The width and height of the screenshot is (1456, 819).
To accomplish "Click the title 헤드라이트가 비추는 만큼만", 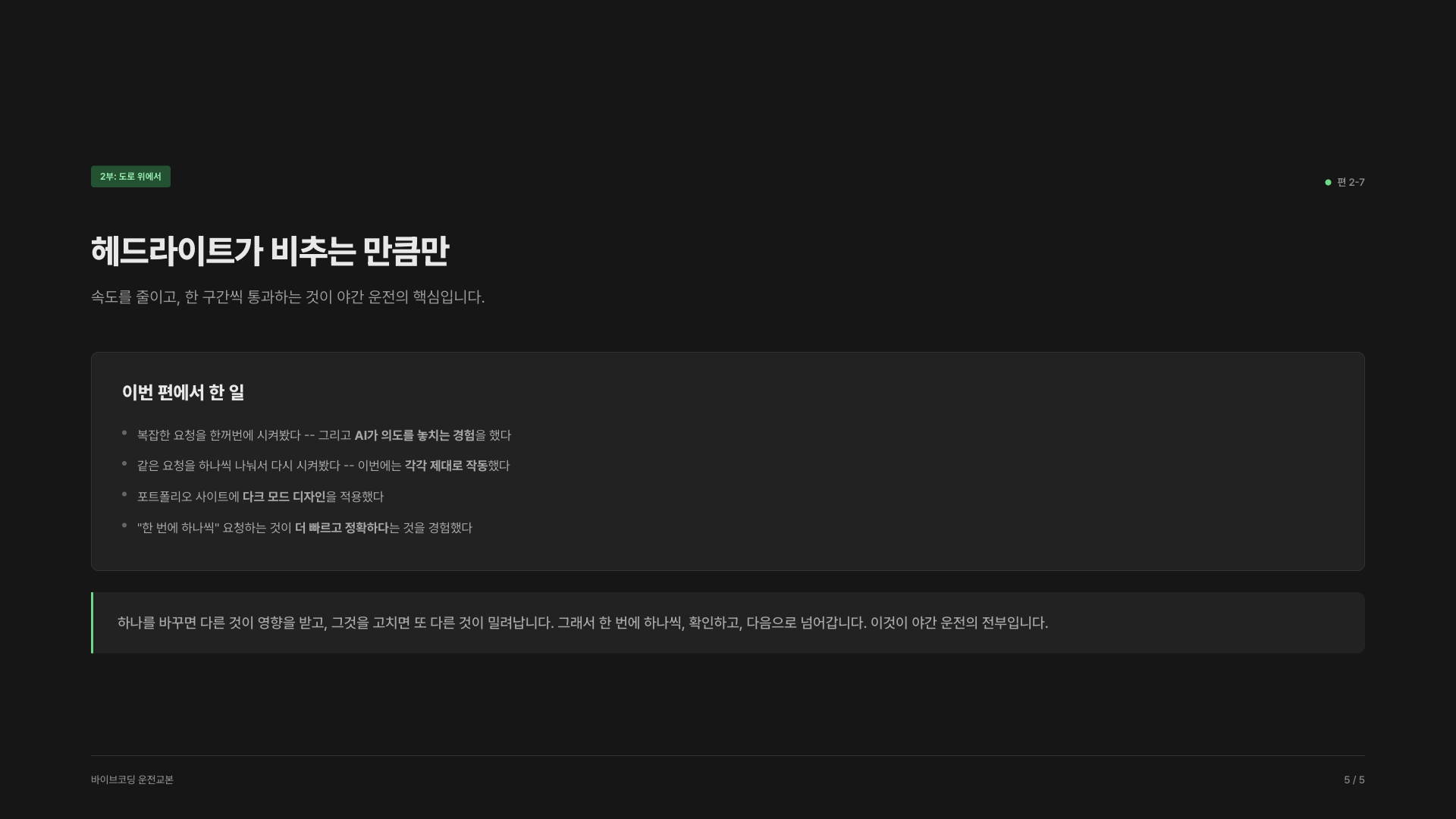I will pos(270,252).
